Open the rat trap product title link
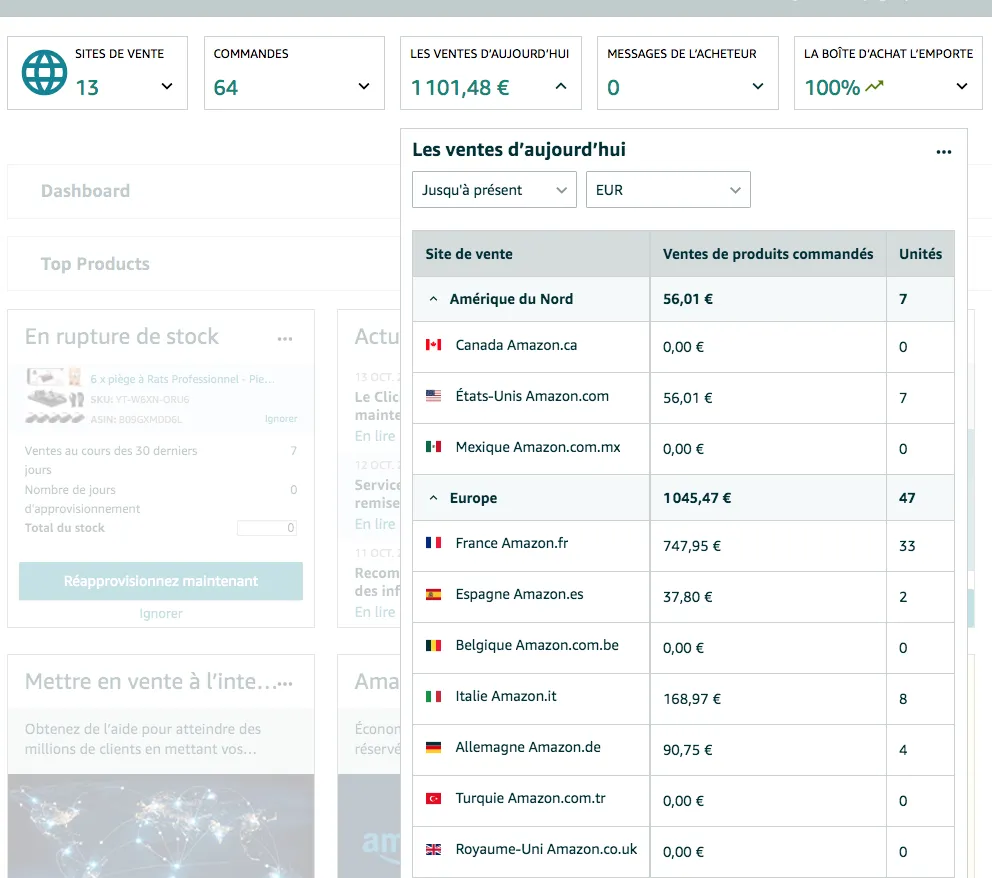The height and width of the screenshot is (878, 992). (x=182, y=379)
